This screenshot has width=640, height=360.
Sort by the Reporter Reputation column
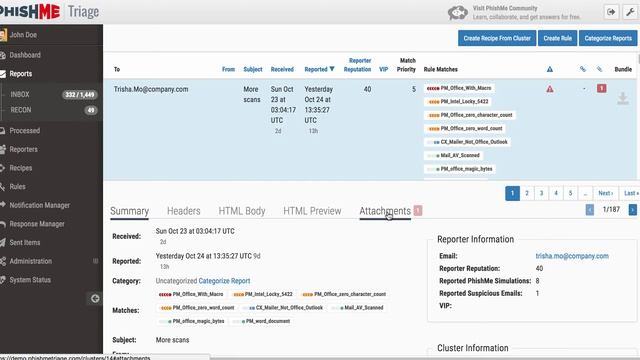point(358,65)
